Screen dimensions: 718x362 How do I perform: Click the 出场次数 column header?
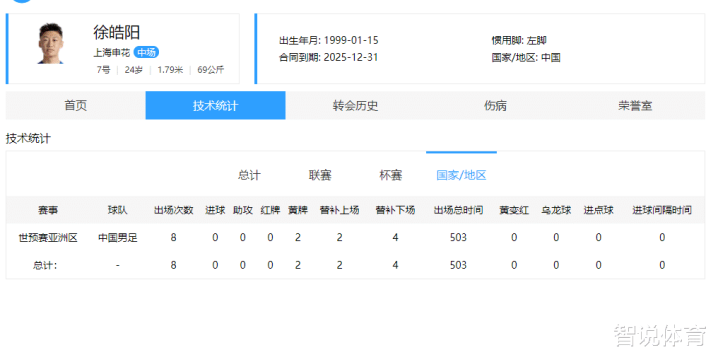coord(174,210)
